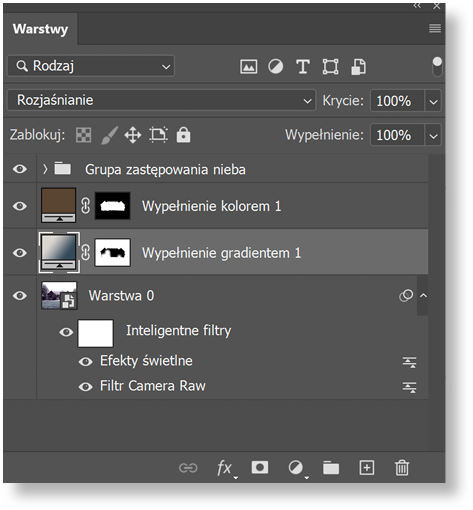This screenshot has height=510, width=473.
Task: Filter layers by pixel layer icon
Action: point(249,67)
